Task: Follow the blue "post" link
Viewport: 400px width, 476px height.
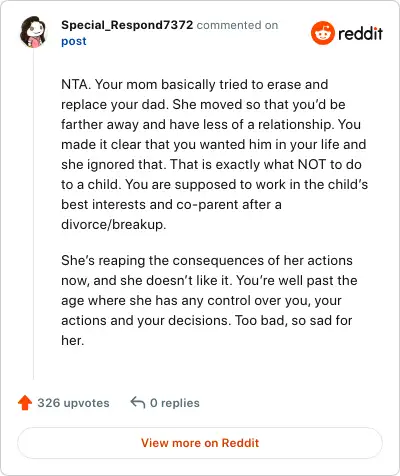Action: (x=74, y=41)
